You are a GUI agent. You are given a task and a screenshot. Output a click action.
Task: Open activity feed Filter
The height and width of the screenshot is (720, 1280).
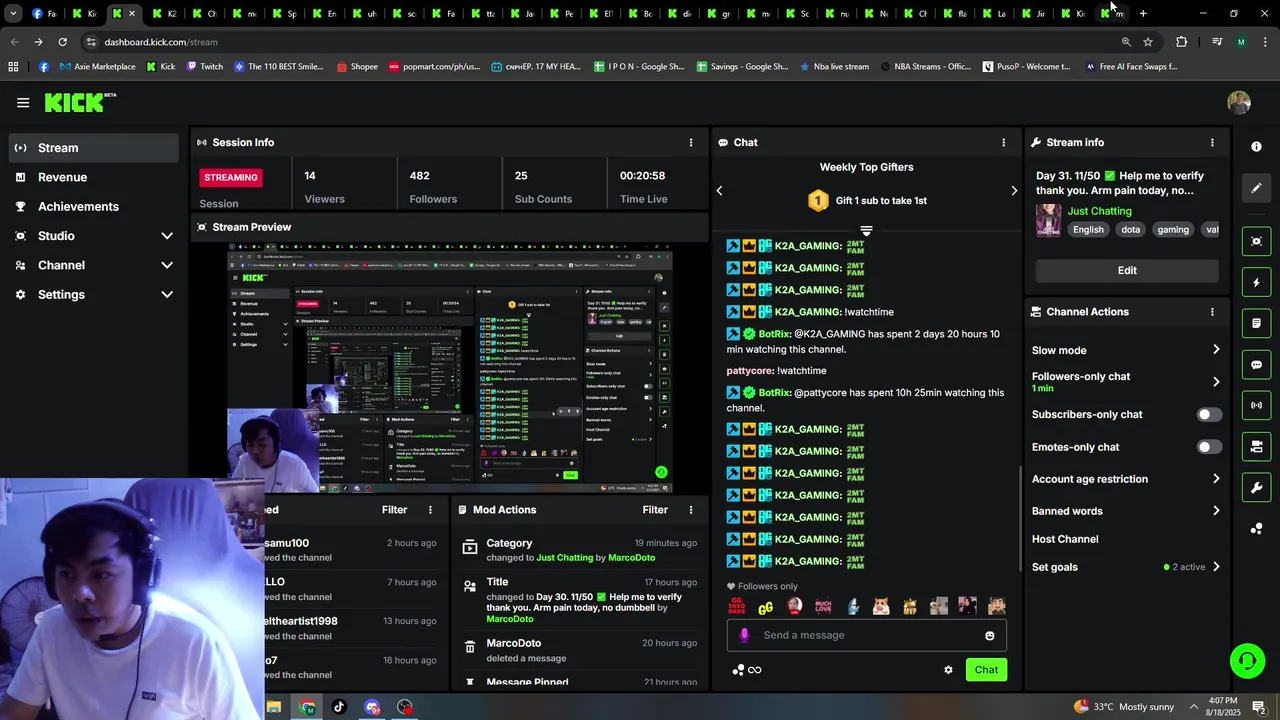tap(394, 510)
